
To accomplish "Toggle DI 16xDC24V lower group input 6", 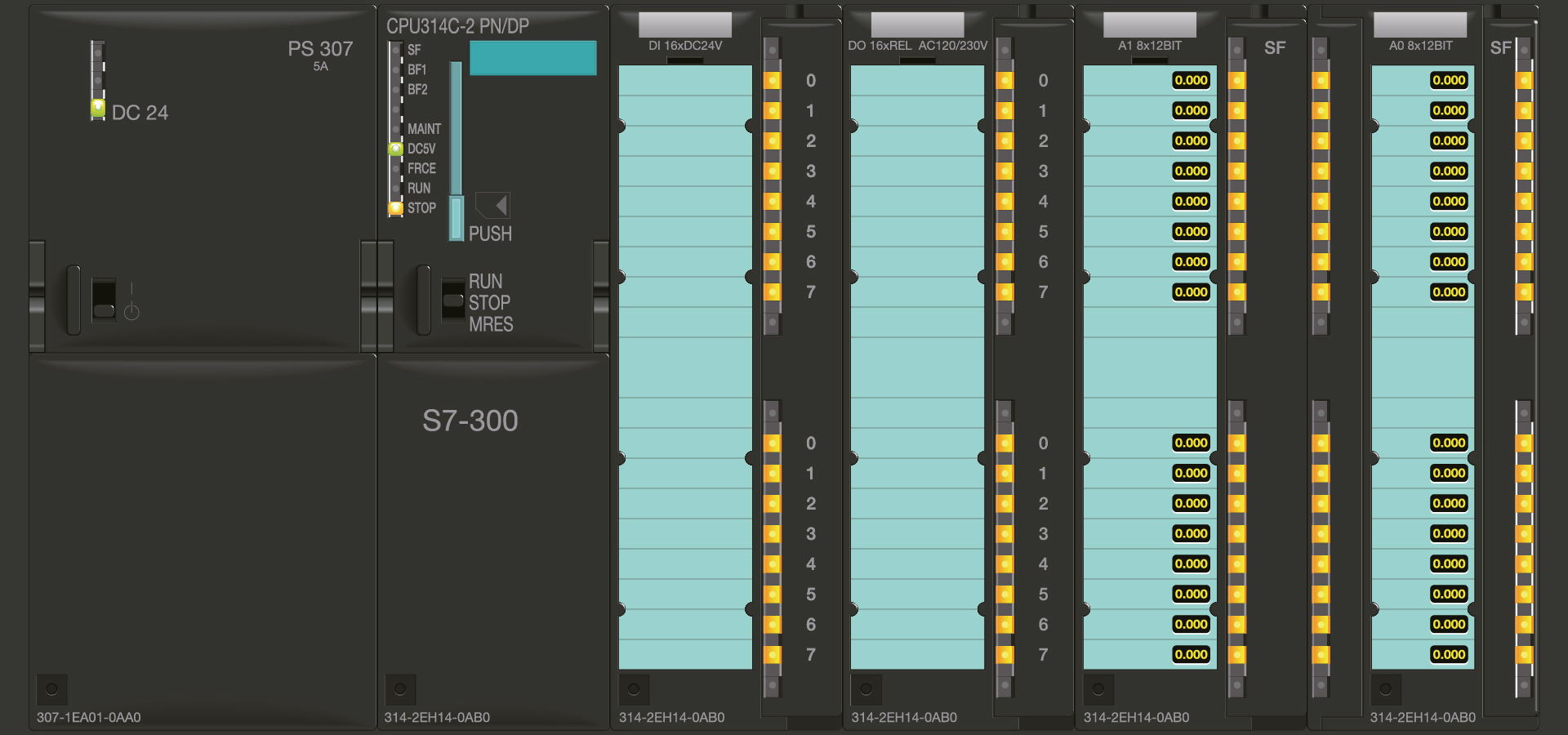I will tap(773, 624).
